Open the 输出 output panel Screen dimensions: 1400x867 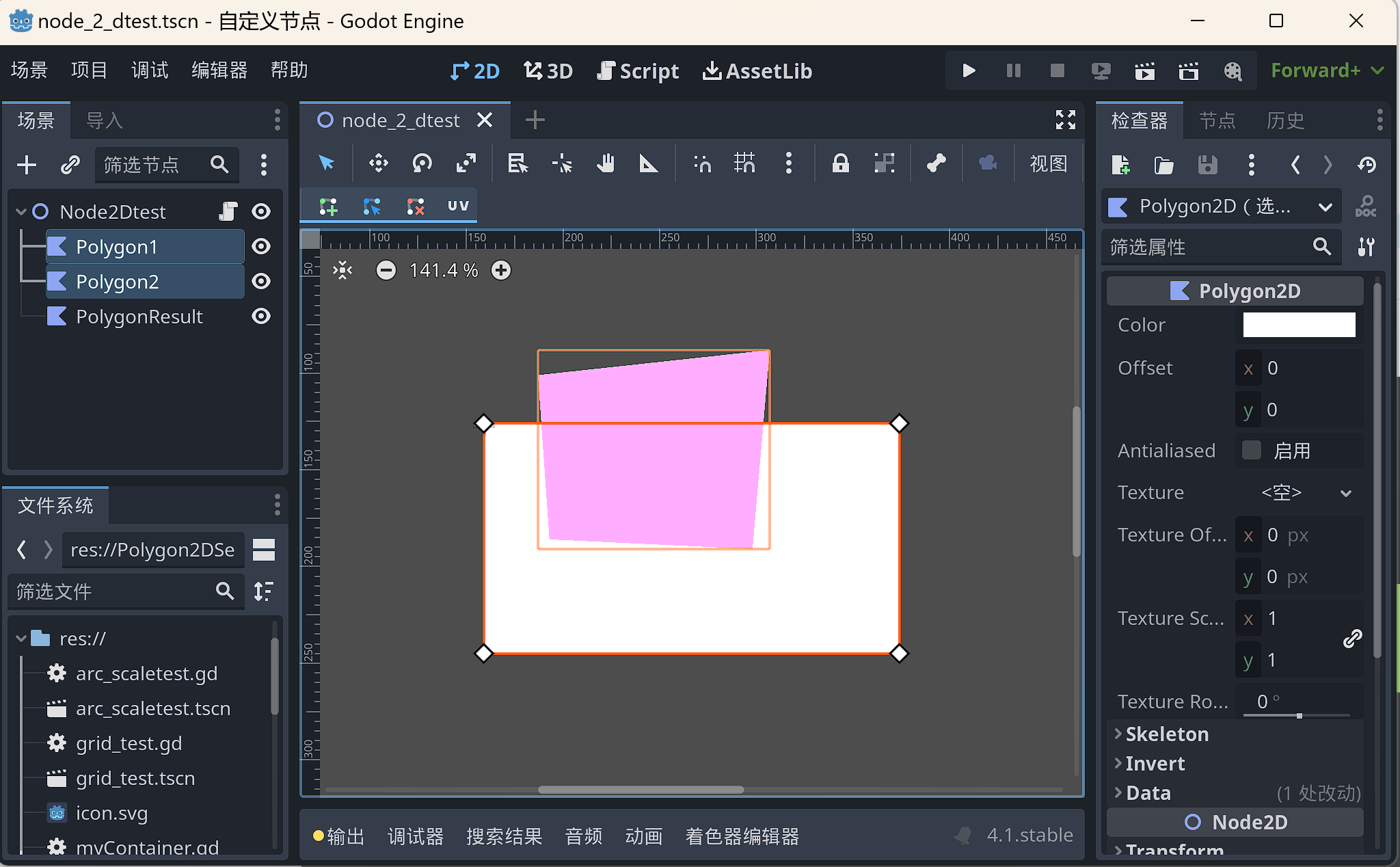coord(340,836)
